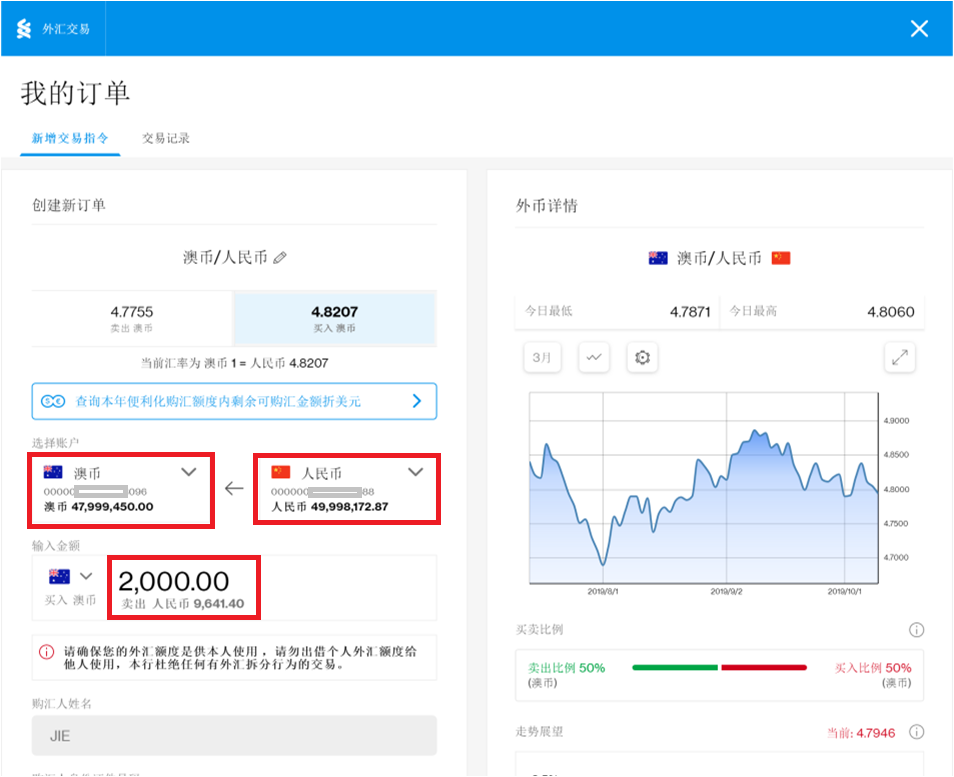Viewport: 954px width, 777px height.
Task: Click the Australian flag in 澳币 account card
Action: [53, 472]
